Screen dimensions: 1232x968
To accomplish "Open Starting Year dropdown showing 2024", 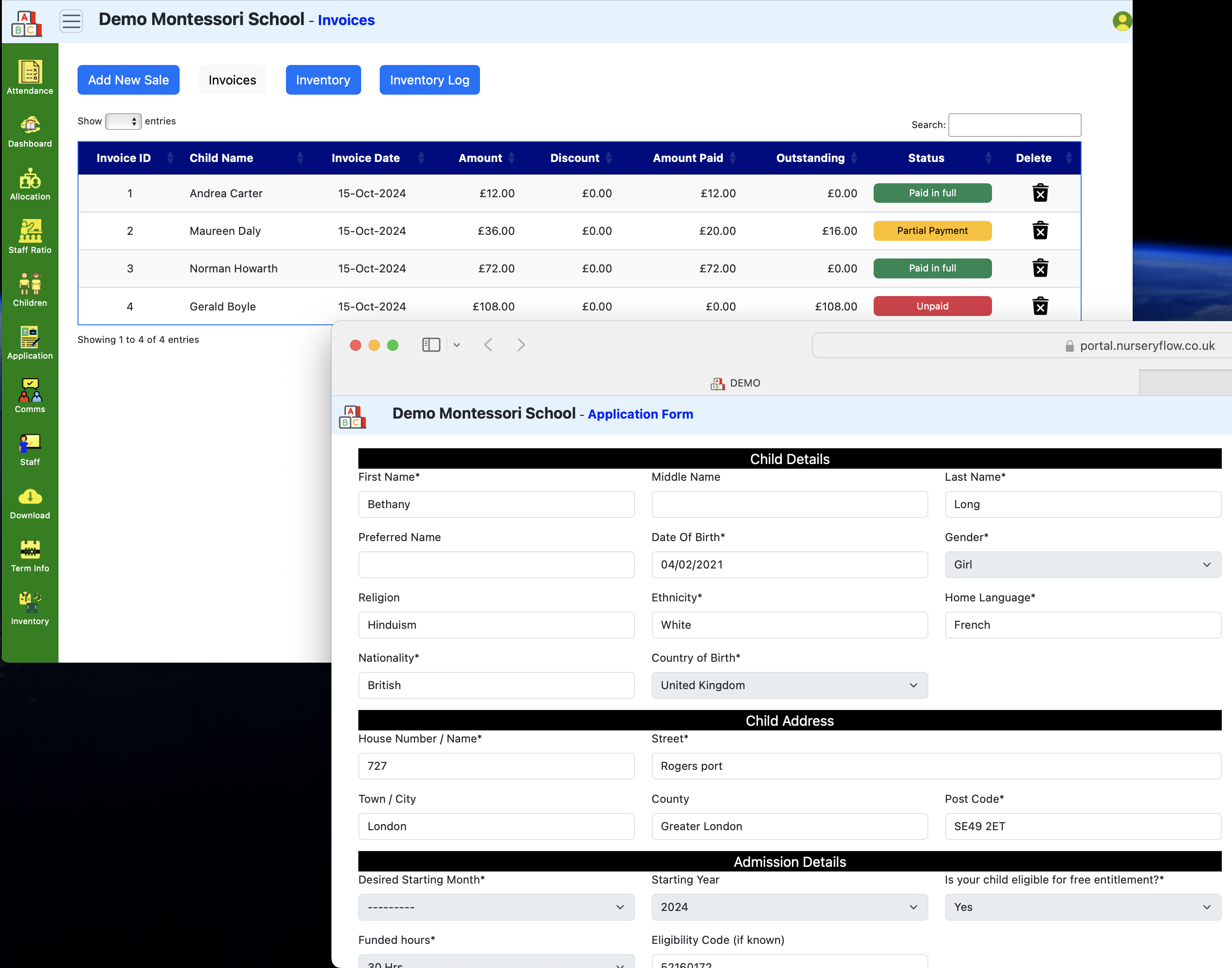I will tap(789, 907).
